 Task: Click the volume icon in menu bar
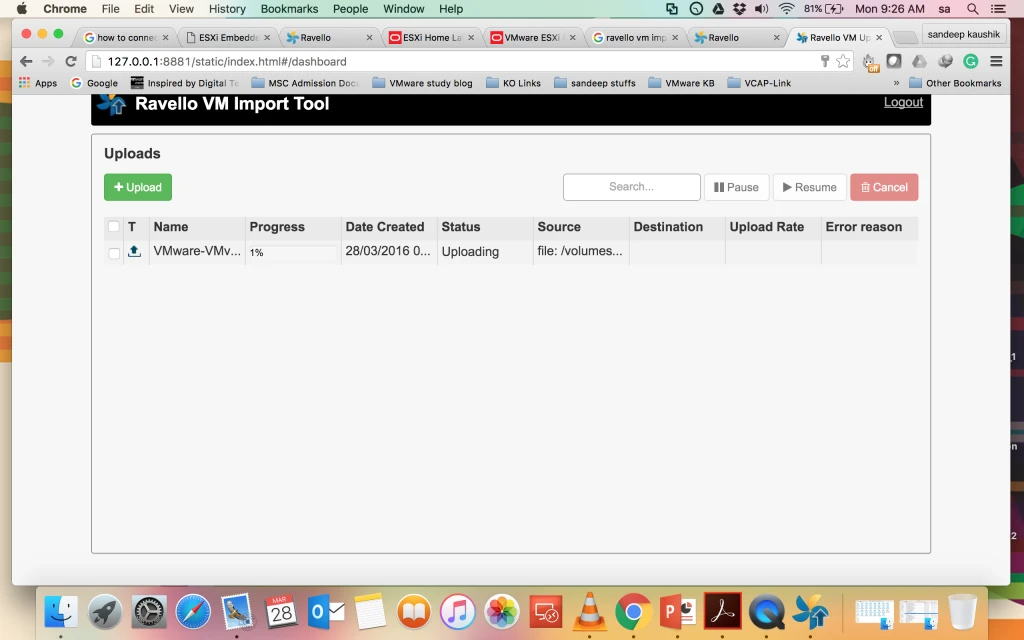coord(761,8)
